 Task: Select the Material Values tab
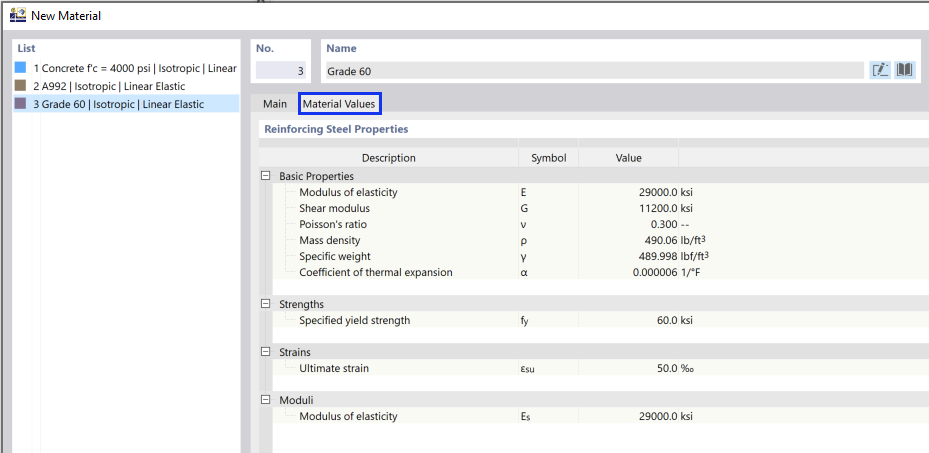click(x=338, y=104)
